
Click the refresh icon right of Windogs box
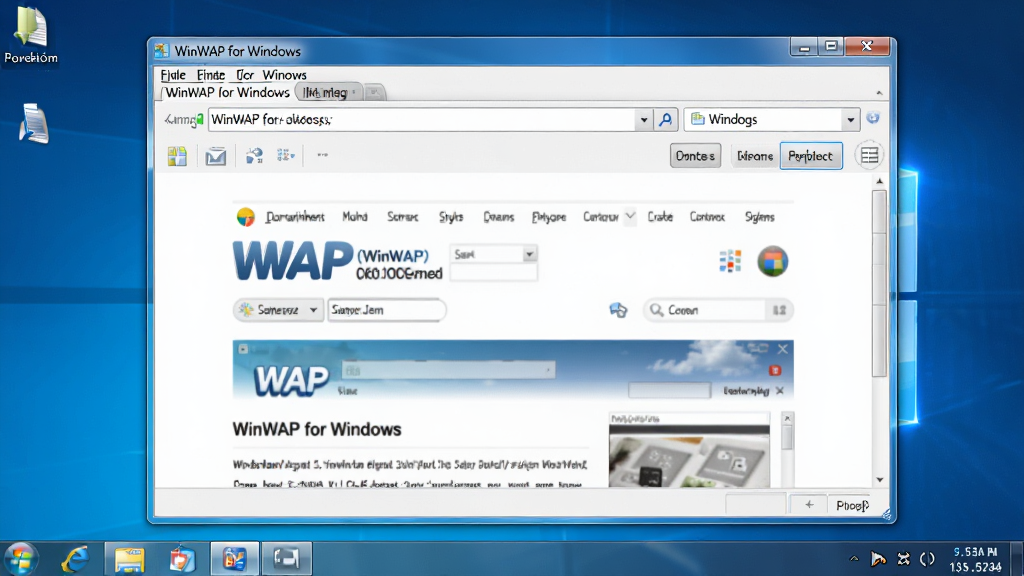pyautogui.click(x=873, y=118)
